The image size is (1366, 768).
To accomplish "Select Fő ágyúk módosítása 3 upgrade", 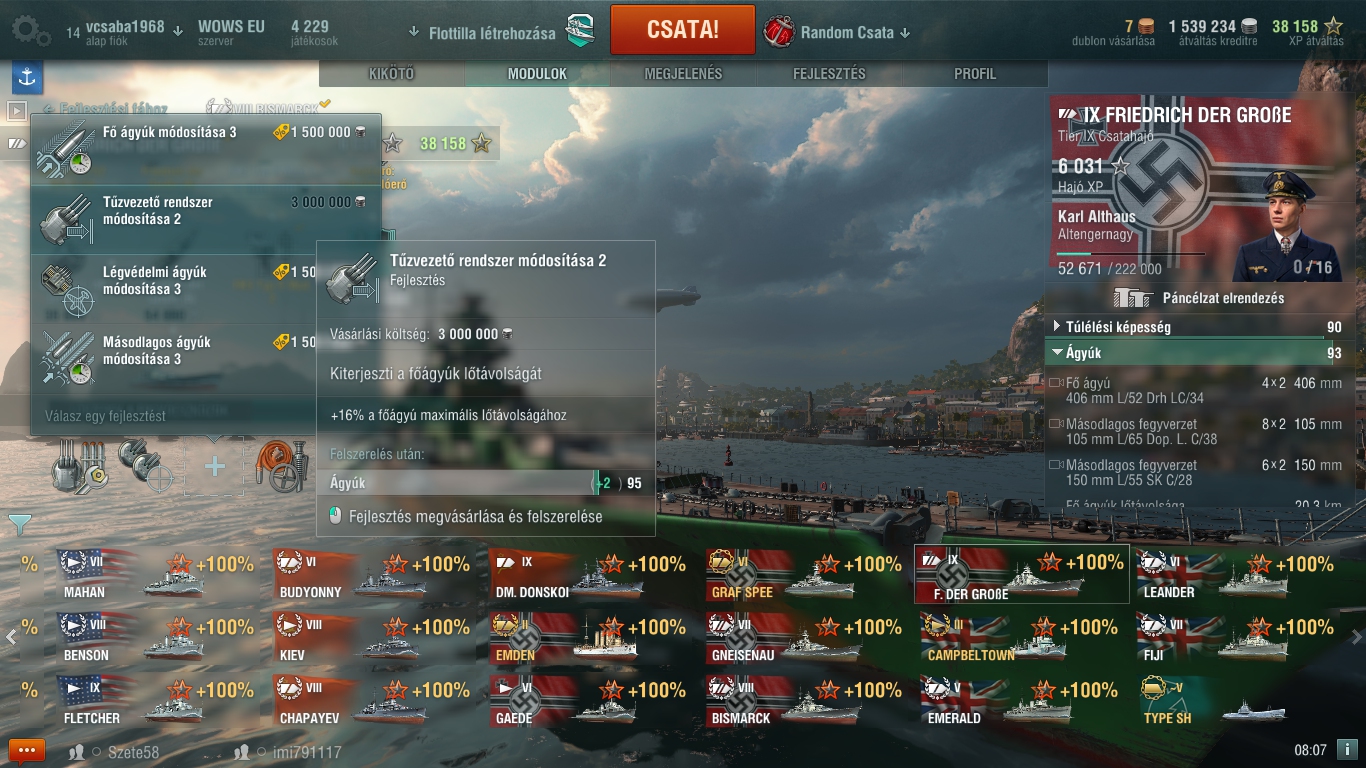I will [x=206, y=149].
